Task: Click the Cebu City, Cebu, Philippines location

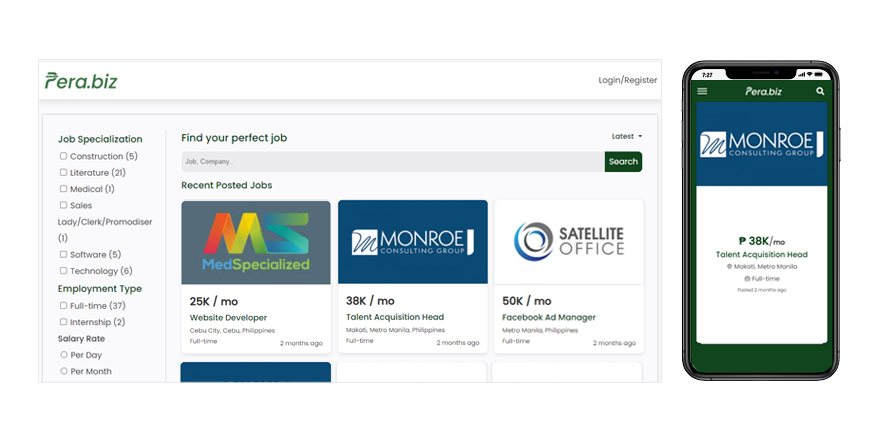Action: (x=232, y=330)
